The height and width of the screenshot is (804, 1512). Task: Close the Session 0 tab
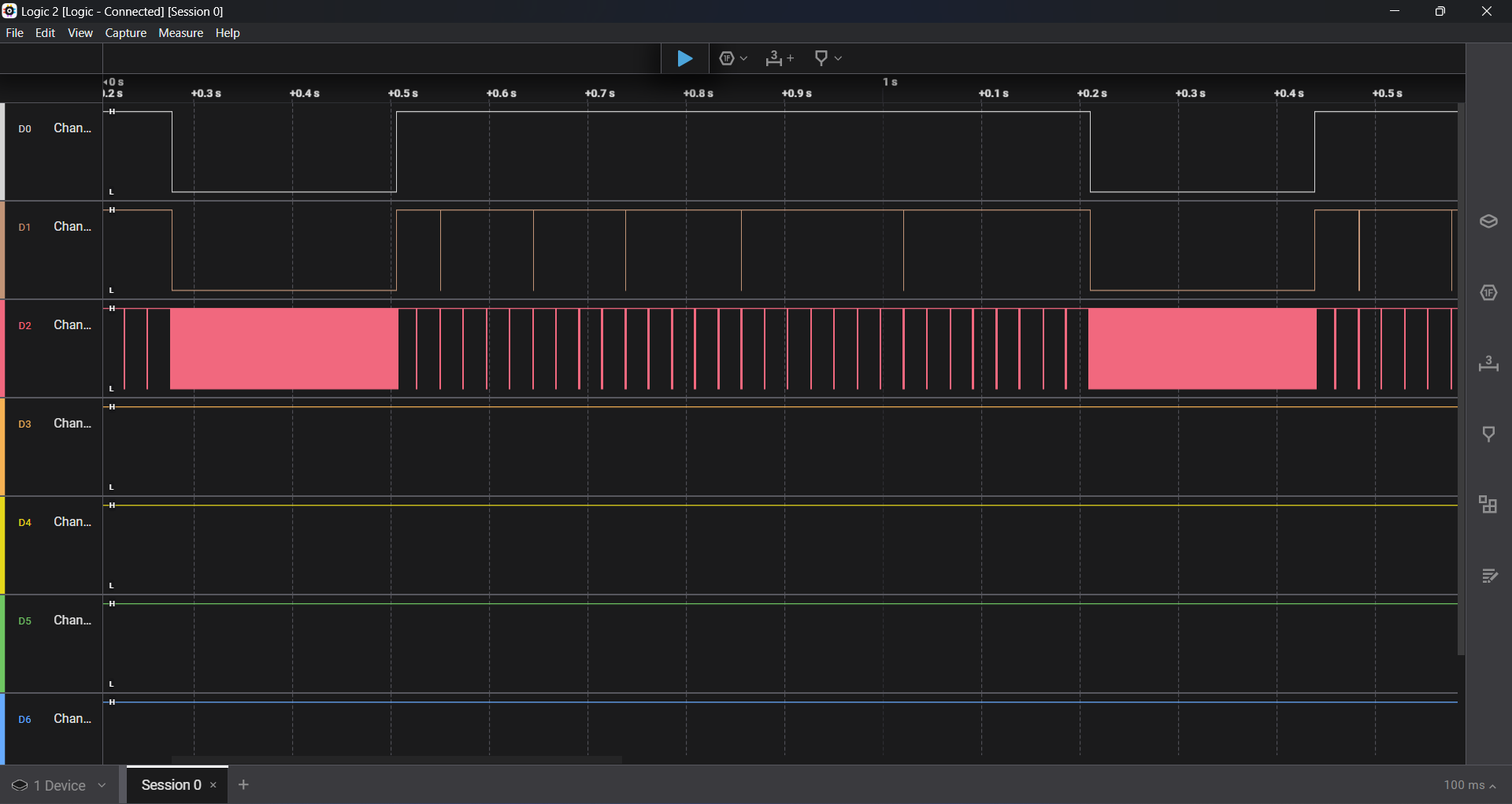coord(213,785)
